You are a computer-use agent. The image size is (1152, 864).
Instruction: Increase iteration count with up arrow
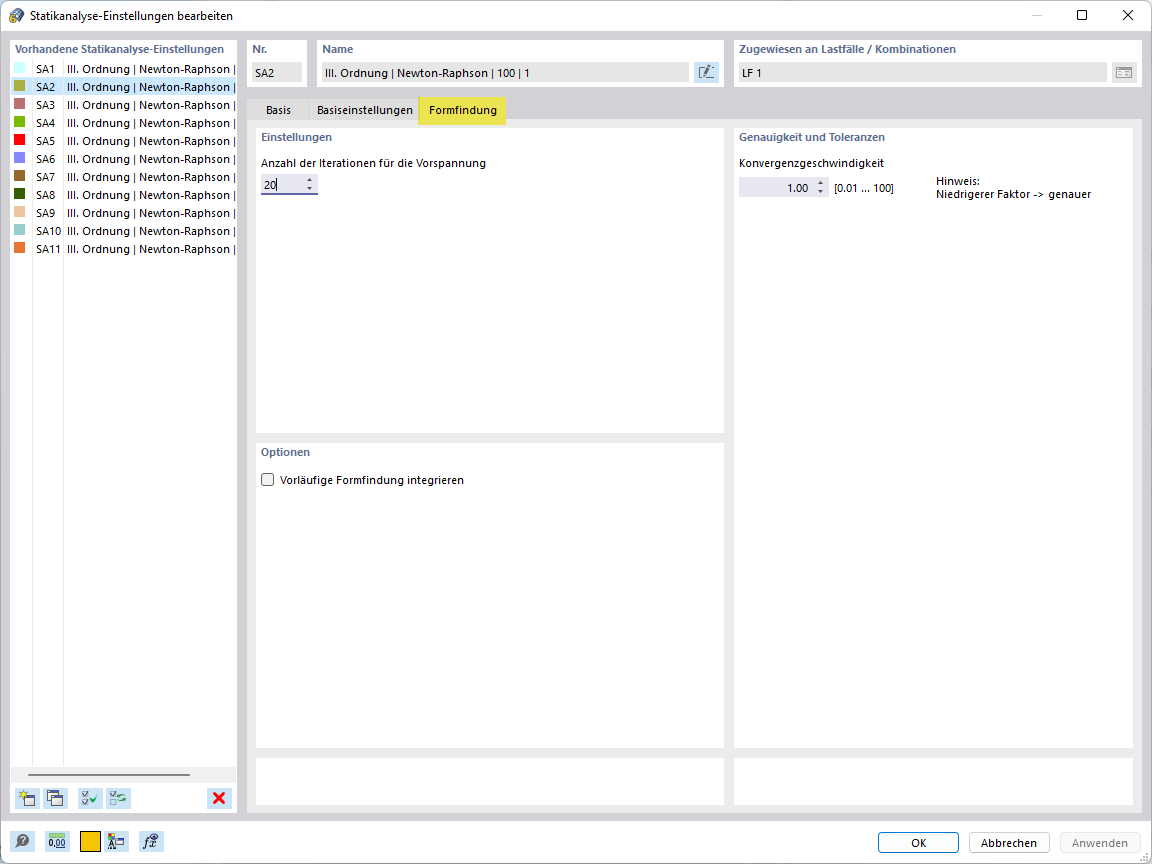(x=310, y=181)
